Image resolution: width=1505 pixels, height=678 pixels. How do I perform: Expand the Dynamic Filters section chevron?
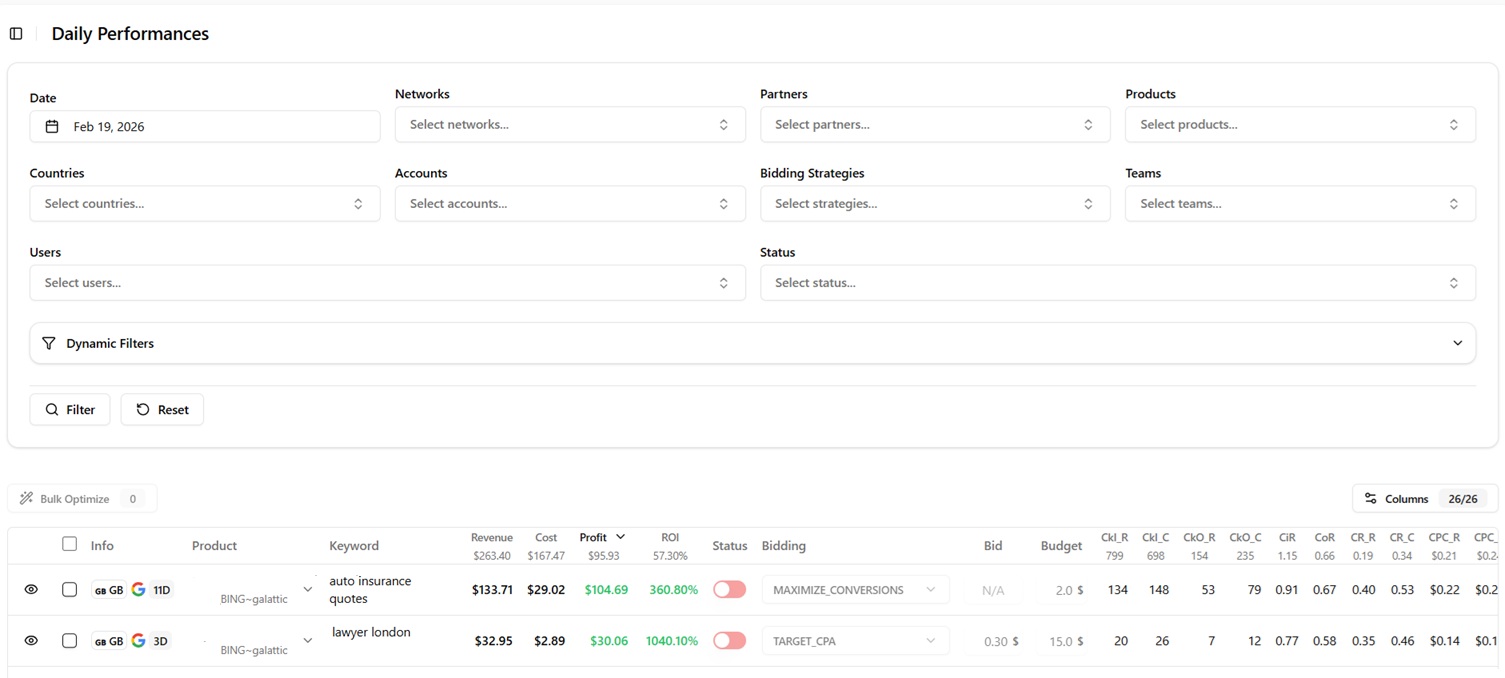click(x=1457, y=343)
